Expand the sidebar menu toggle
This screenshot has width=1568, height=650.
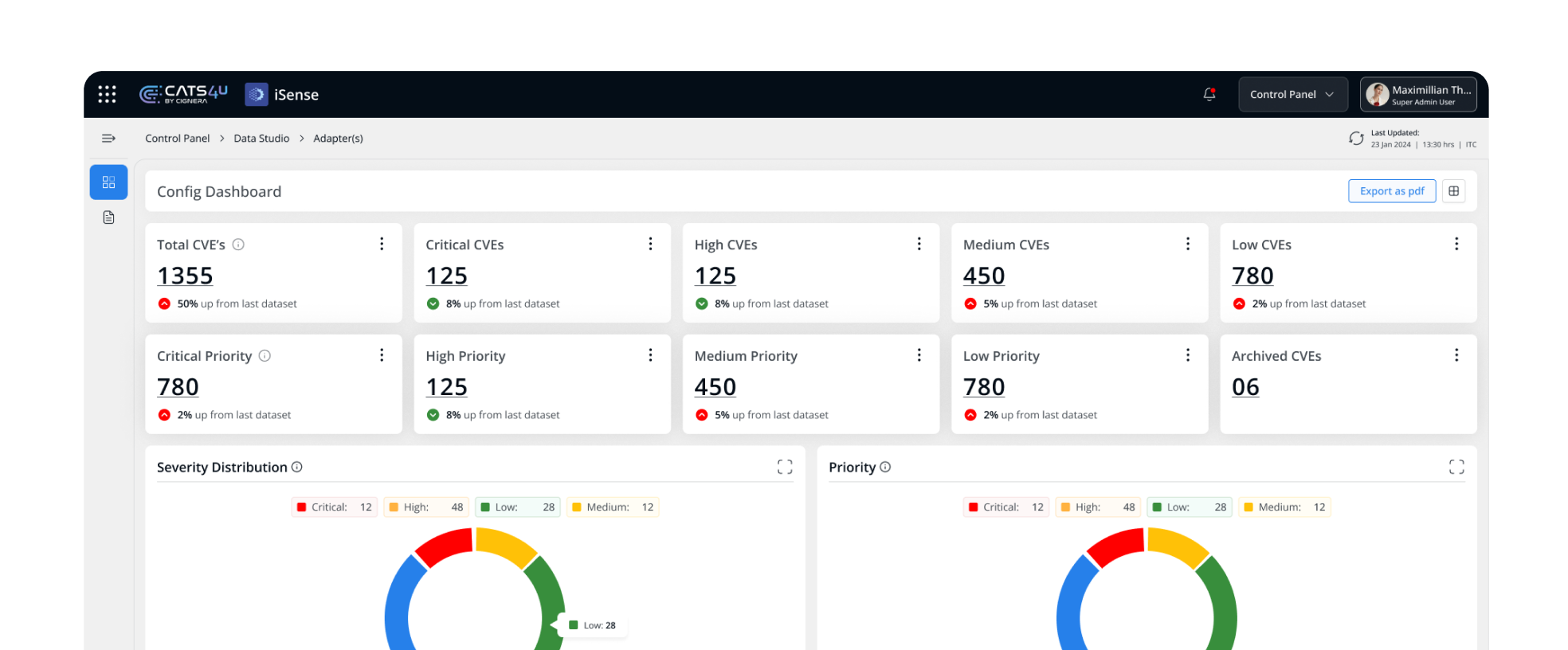click(108, 139)
